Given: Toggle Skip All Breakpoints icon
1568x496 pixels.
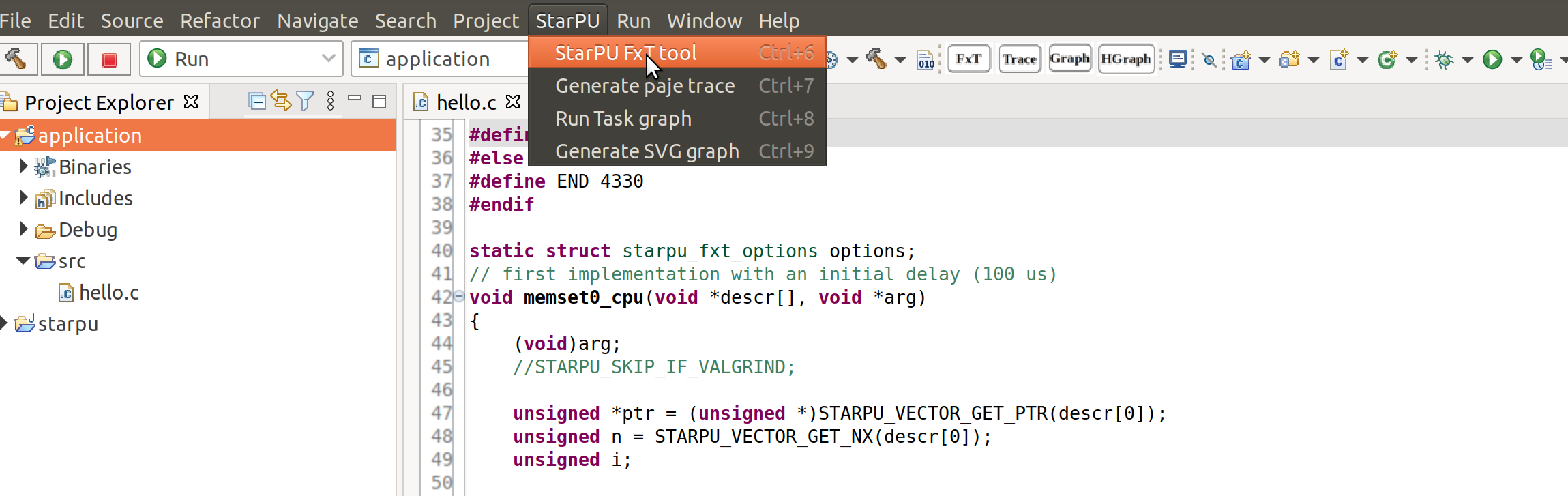Looking at the screenshot, I should coord(1209,60).
